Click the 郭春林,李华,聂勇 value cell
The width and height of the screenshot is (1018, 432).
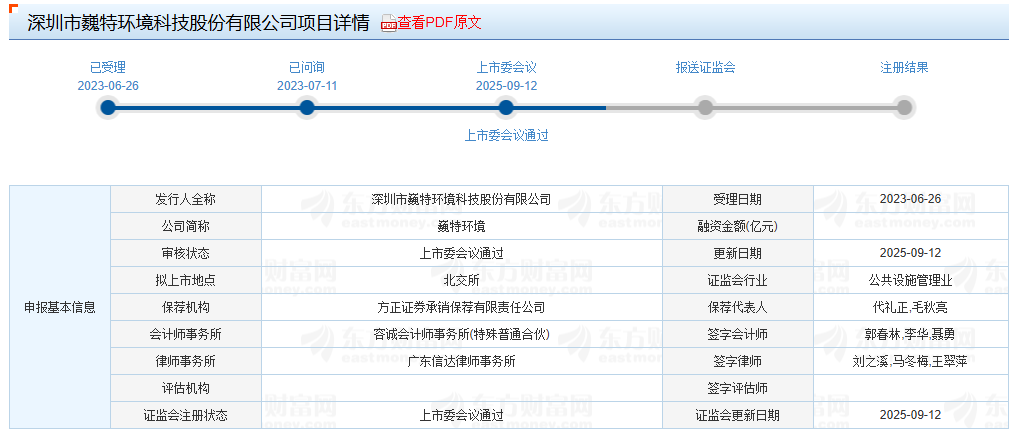(x=910, y=335)
